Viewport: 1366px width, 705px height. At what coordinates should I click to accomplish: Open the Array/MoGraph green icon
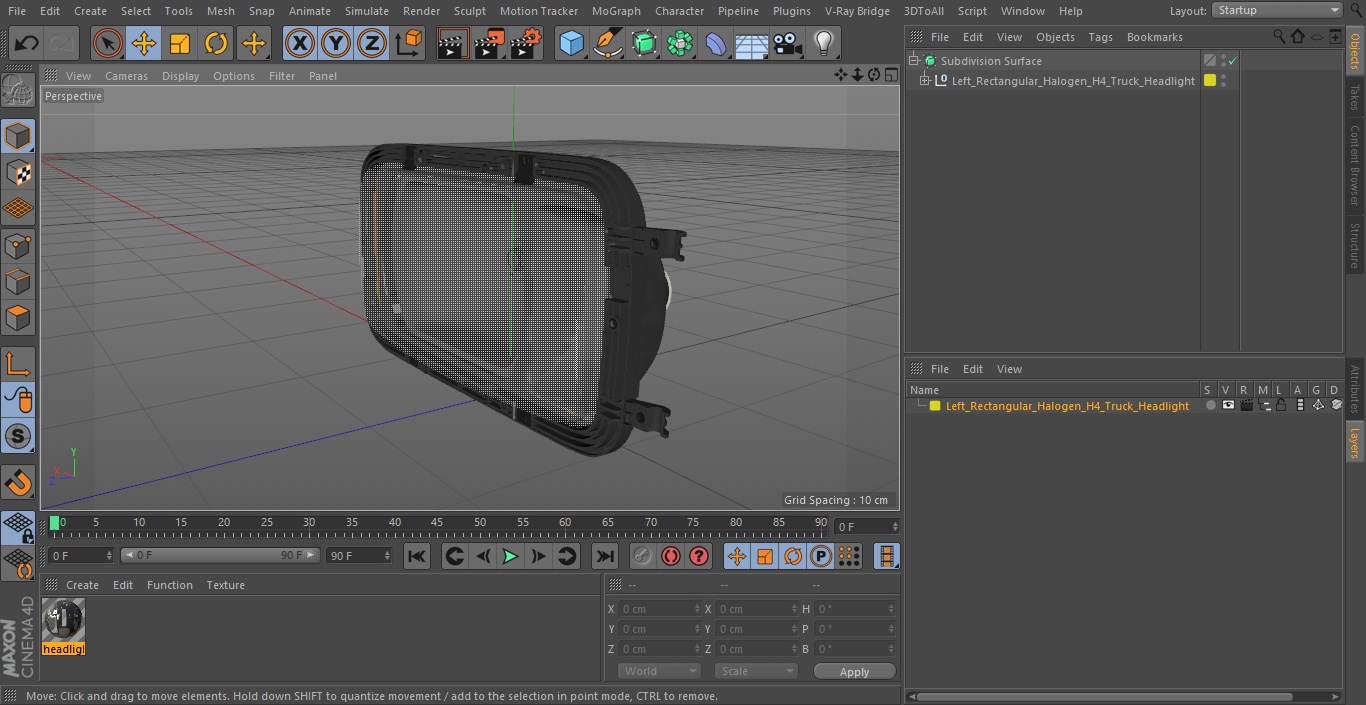pyautogui.click(x=680, y=43)
